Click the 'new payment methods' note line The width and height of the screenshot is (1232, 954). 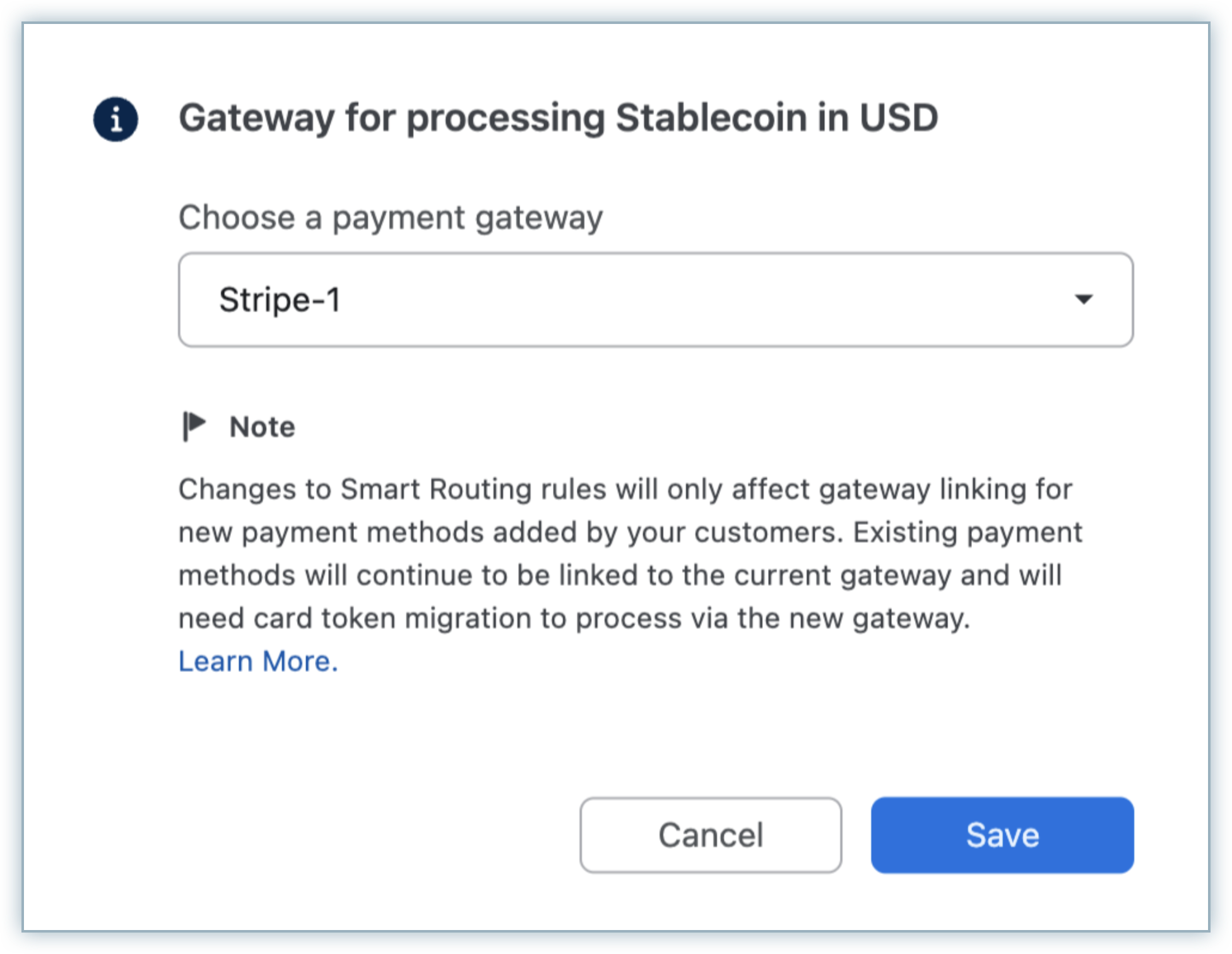pyautogui.click(x=331, y=533)
